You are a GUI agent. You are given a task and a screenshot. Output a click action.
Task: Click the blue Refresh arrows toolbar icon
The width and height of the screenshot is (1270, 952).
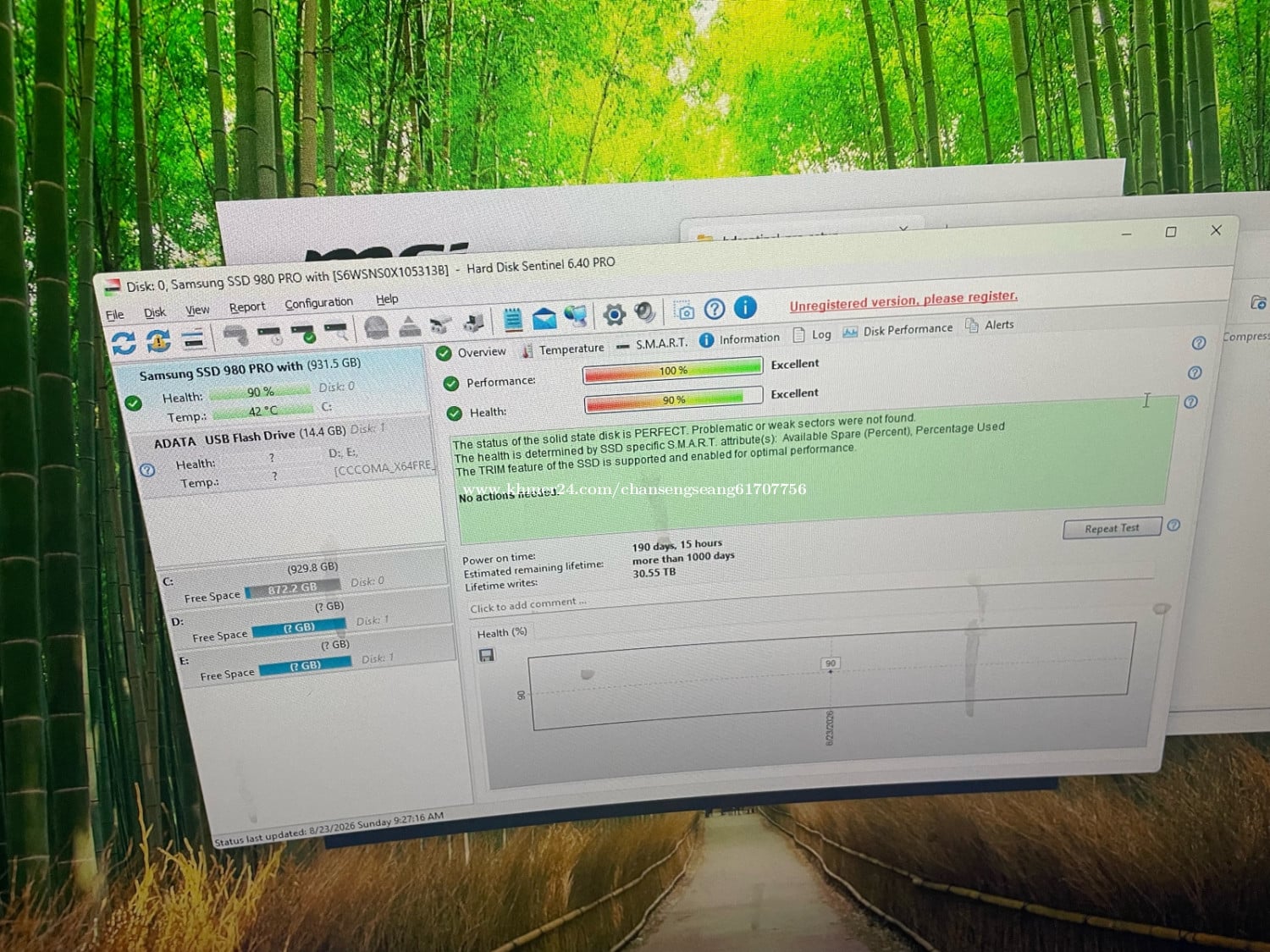[124, 343]
